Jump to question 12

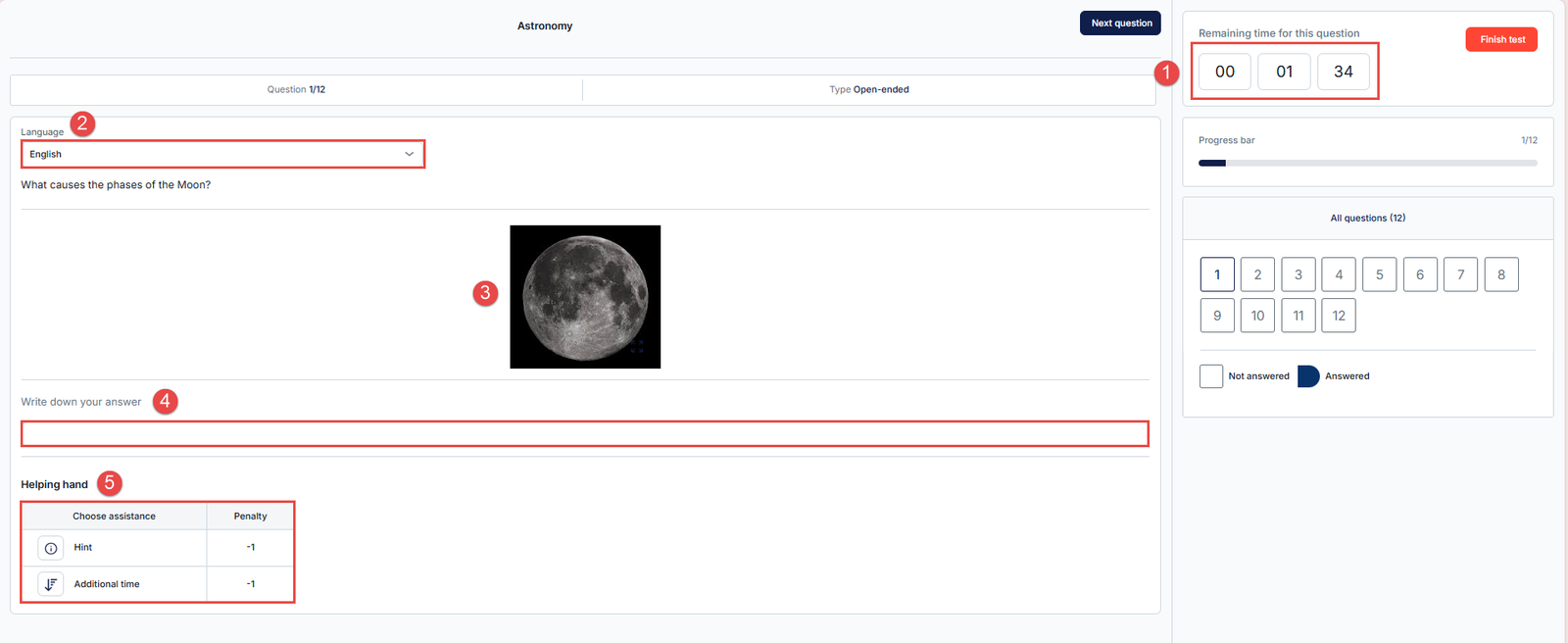[1339, 316]
